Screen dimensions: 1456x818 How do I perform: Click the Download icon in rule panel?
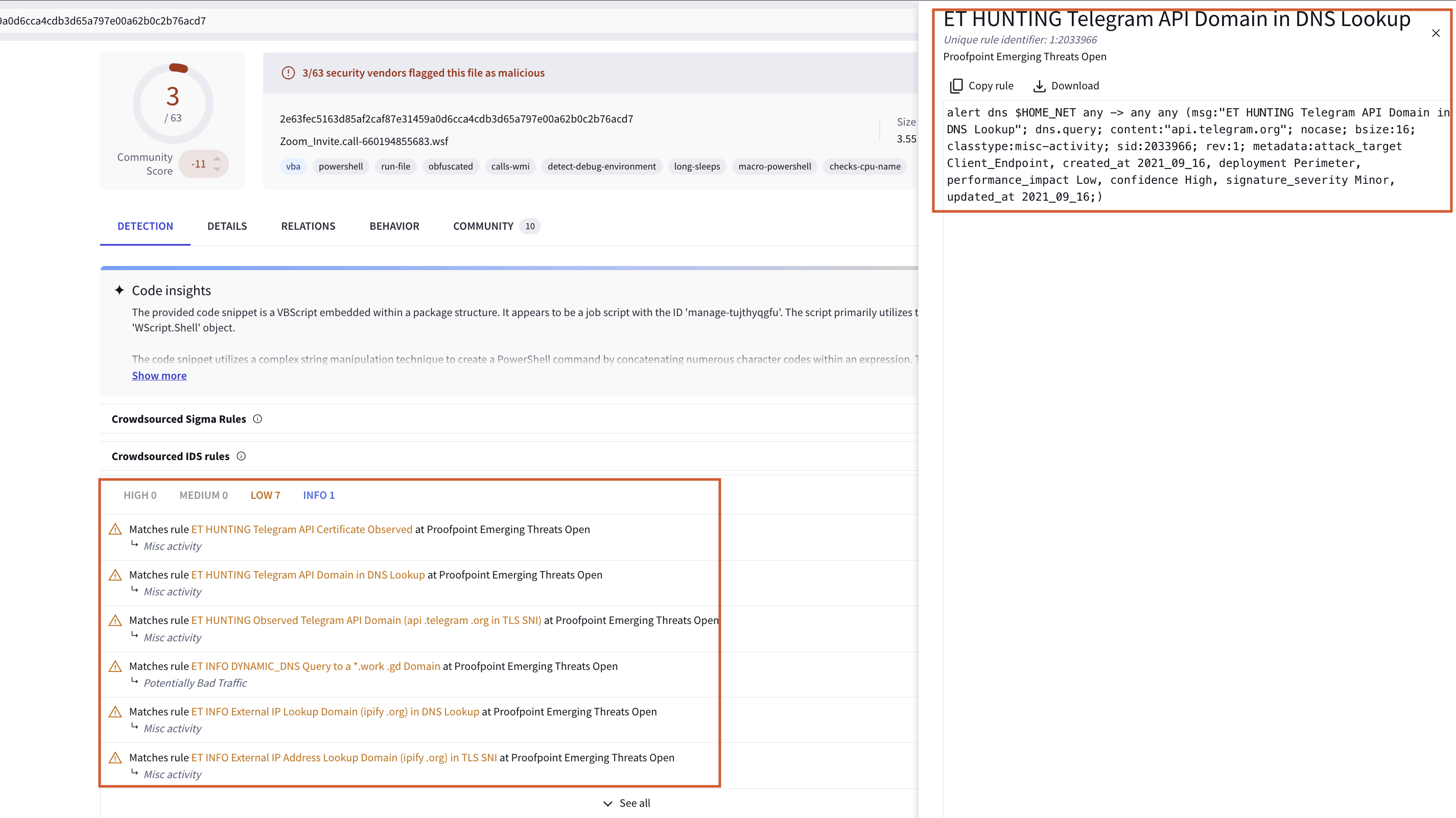1039,86
